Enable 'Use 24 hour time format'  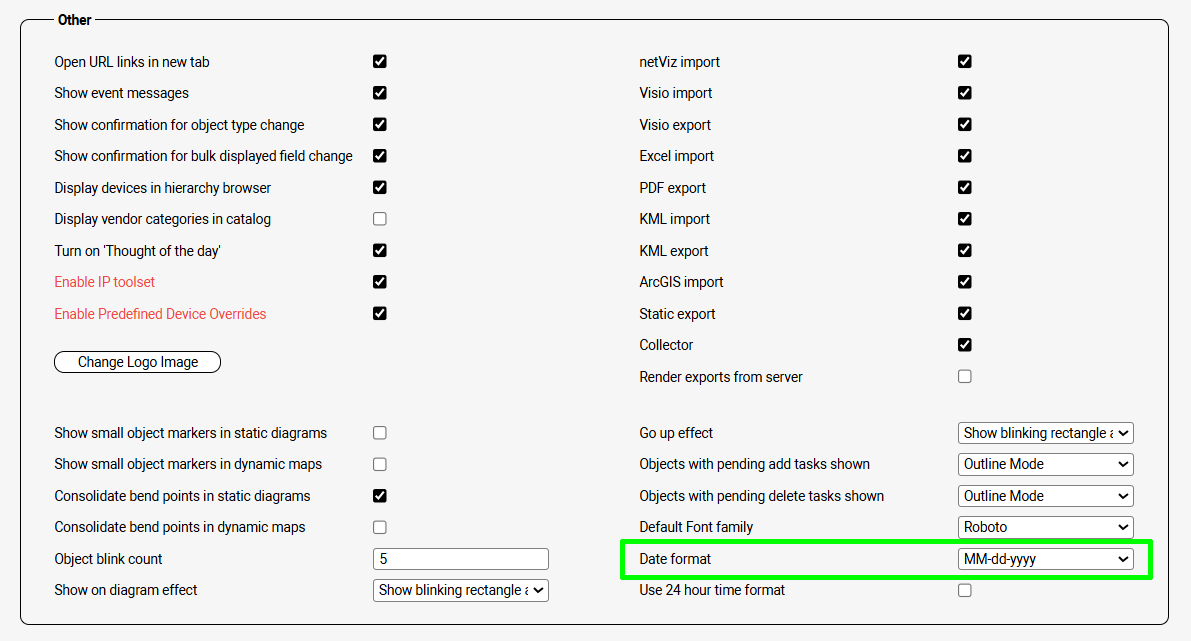click(x=965, y=590)
